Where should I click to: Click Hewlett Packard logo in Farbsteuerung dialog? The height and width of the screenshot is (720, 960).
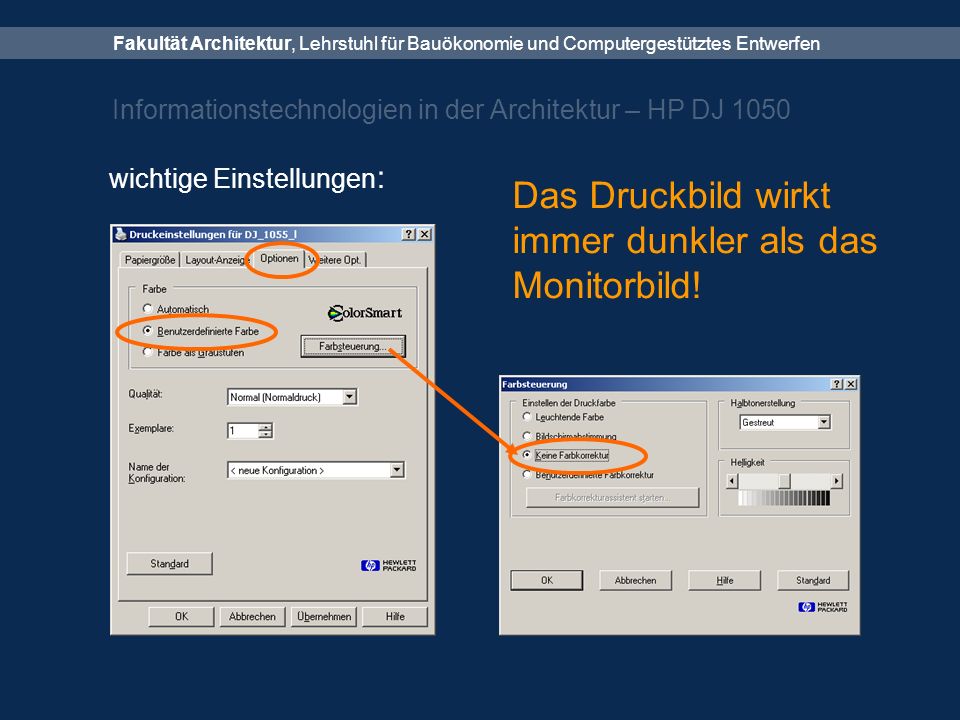823,607
